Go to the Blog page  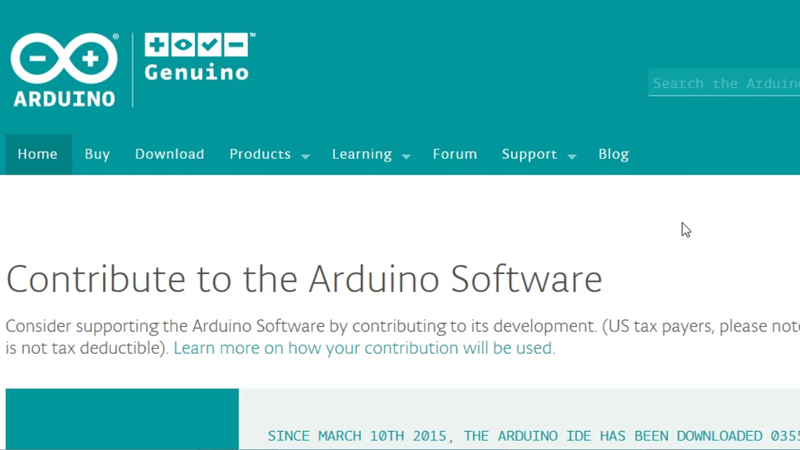pos(613,154)
